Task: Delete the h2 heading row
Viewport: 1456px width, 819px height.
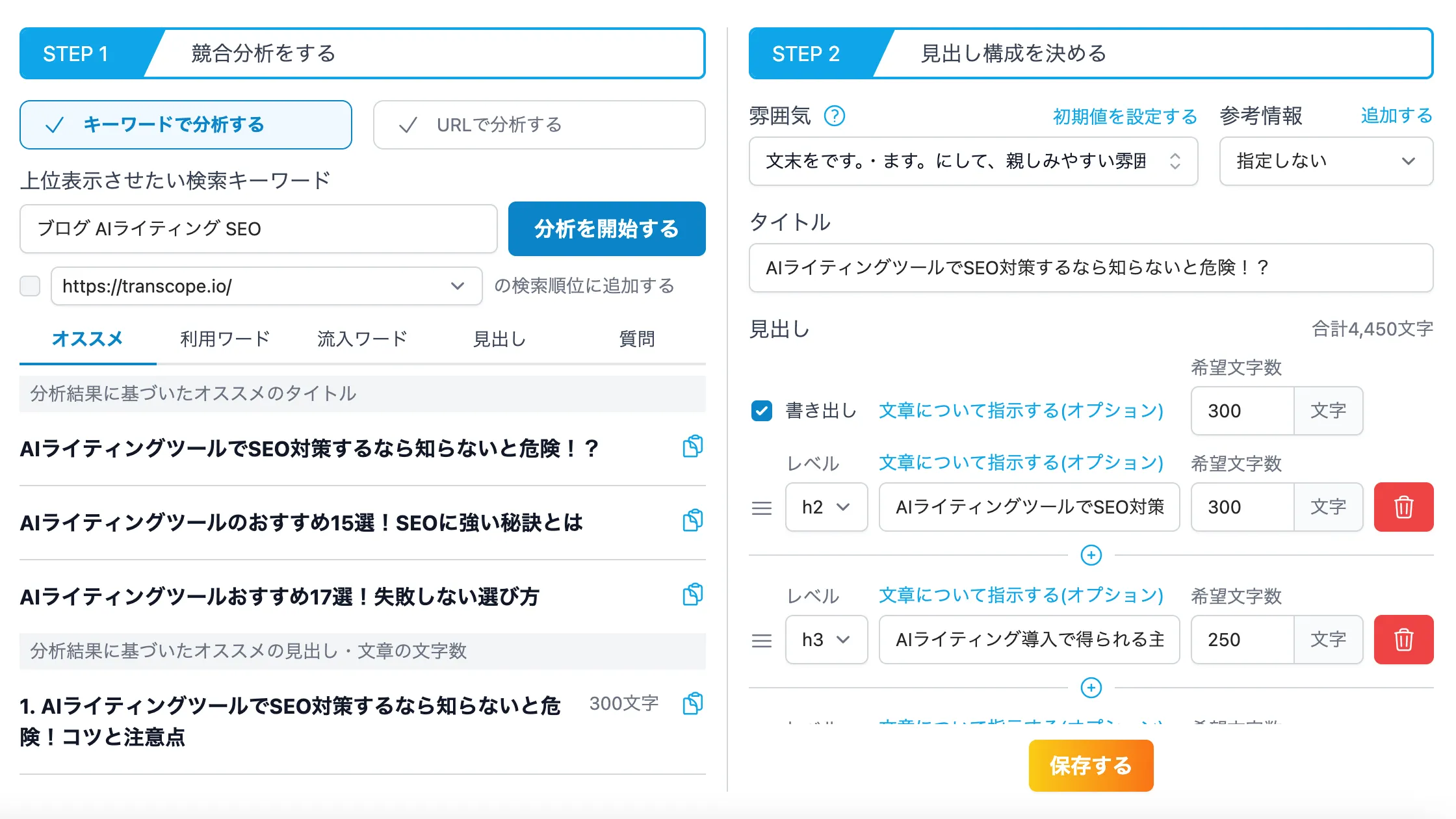Action: 1403,507
